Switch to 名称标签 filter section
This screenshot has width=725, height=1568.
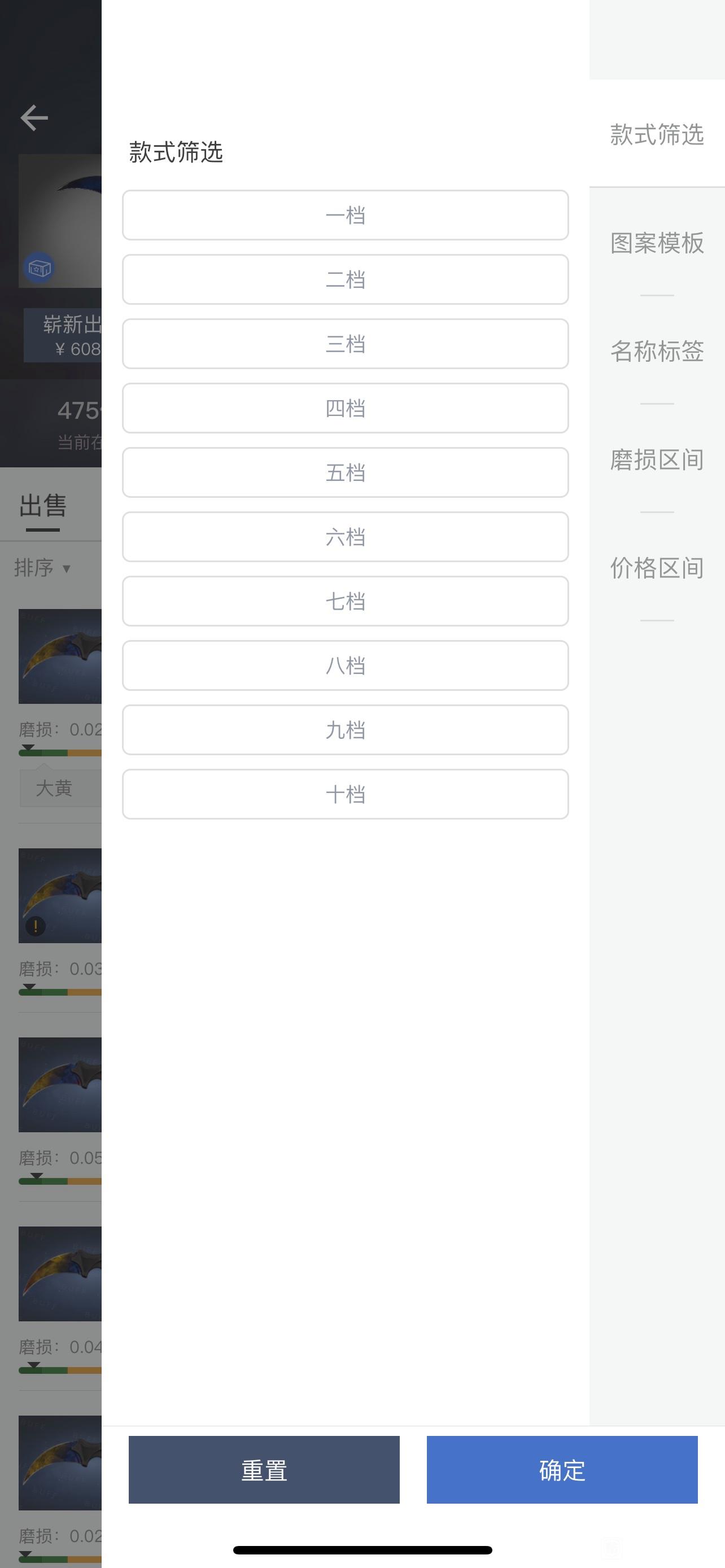(657, 351)
